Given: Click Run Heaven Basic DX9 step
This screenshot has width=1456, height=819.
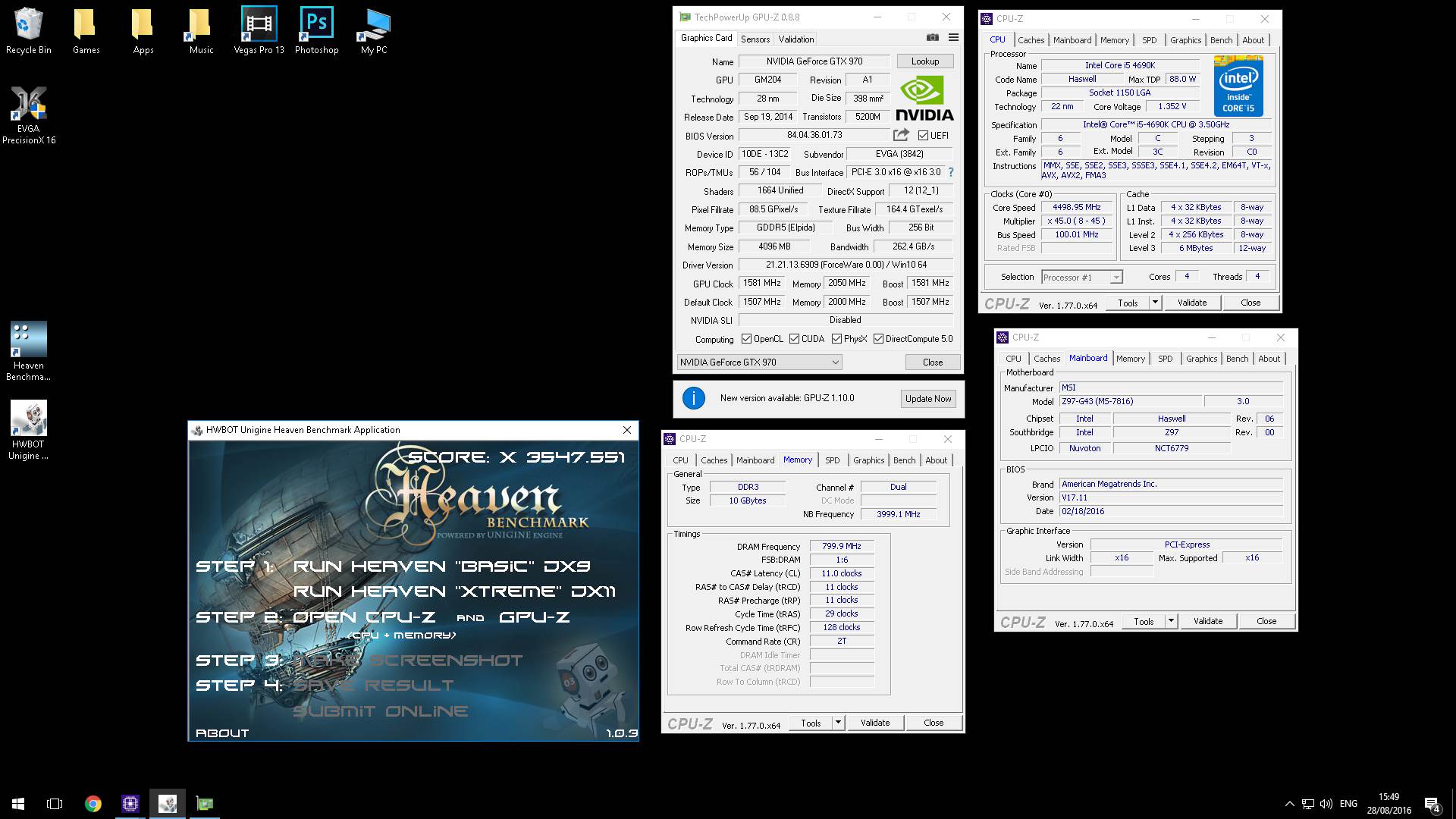Looking at the screenshot, I should pyautogui.click(x=441, y=566).
